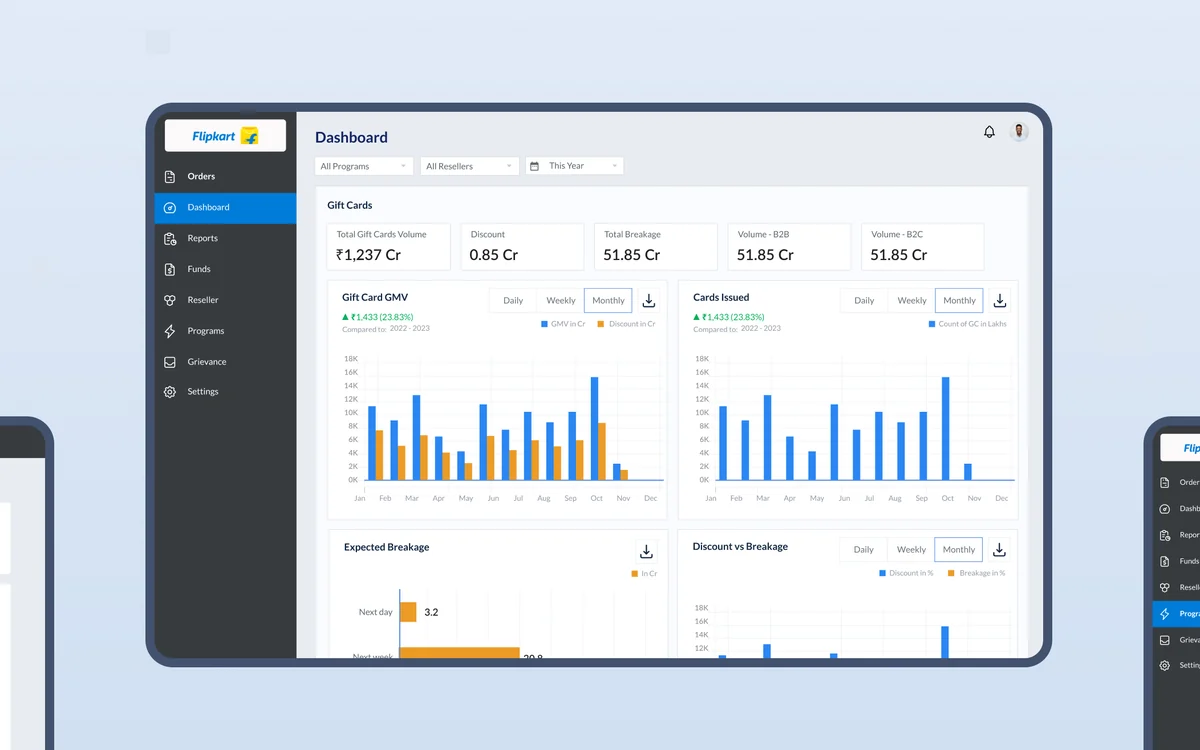Navigate to Reseller section
Screen dimensions: 1200x750
point(225,300)
